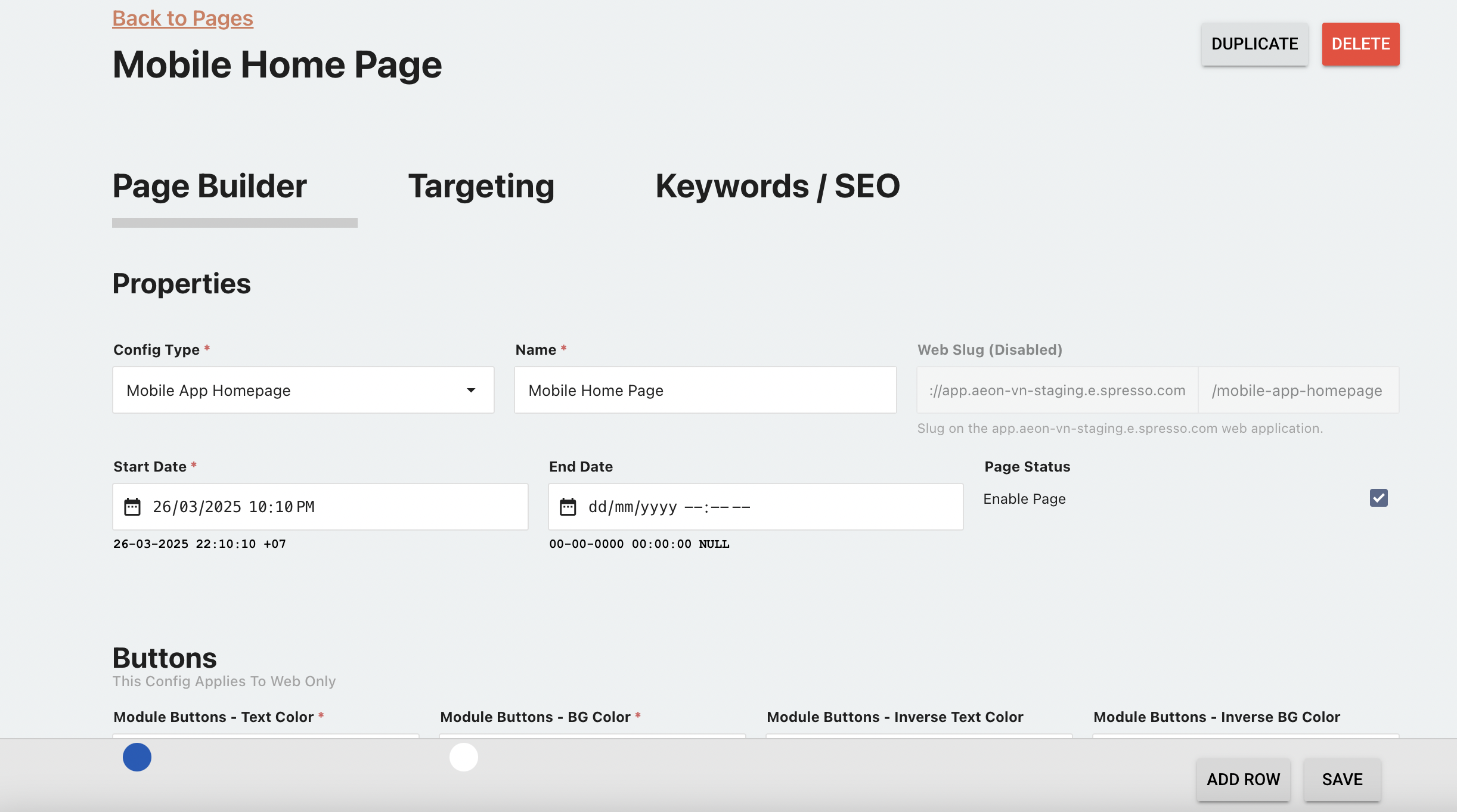Click the disabled /mobile-app-homepage slug field

(1297, 390)
